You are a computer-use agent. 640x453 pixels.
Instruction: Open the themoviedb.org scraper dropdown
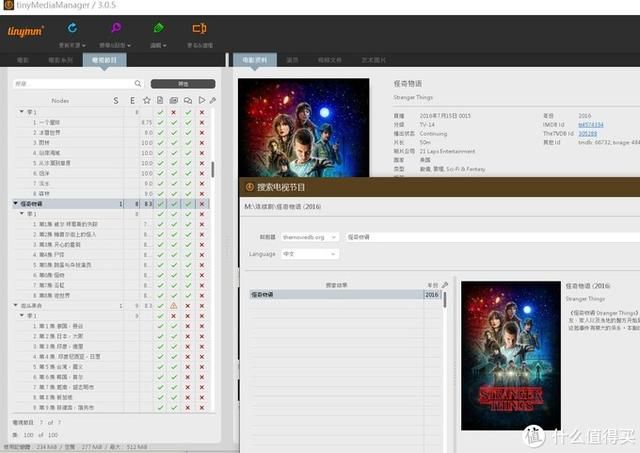(x=310, y=237)
